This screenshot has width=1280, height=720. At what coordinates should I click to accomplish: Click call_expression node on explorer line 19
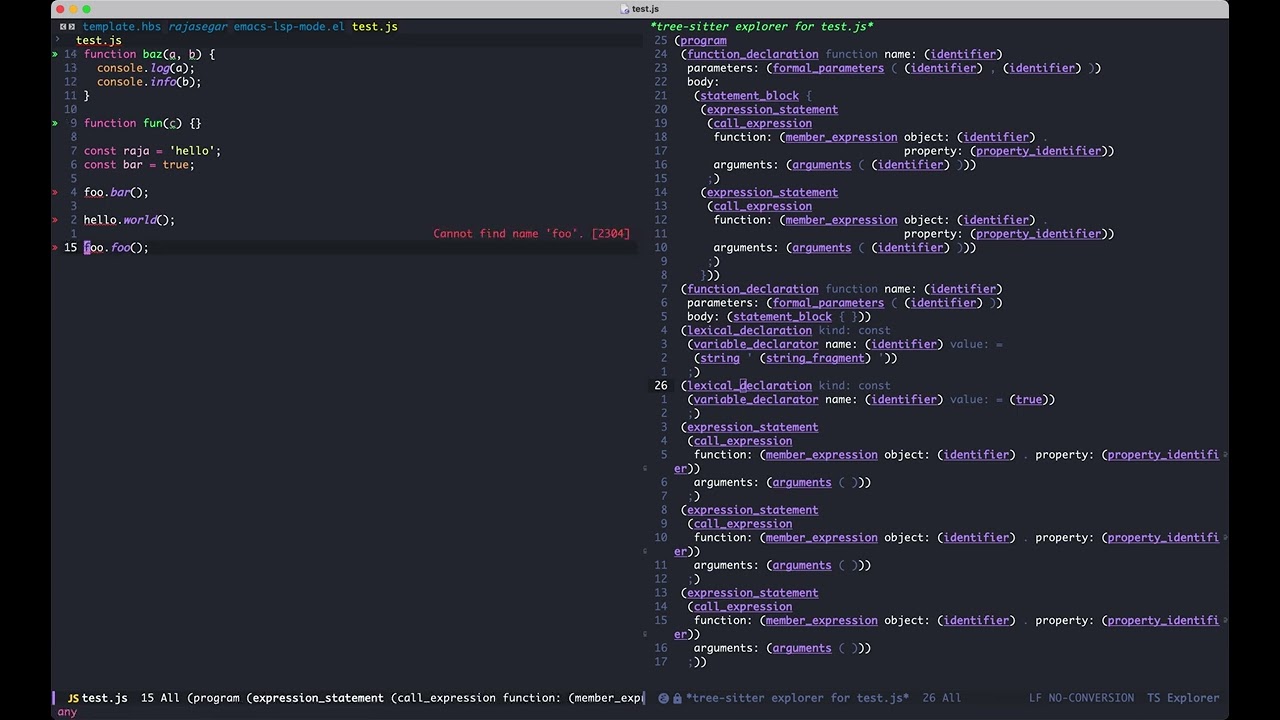(762, 123)
